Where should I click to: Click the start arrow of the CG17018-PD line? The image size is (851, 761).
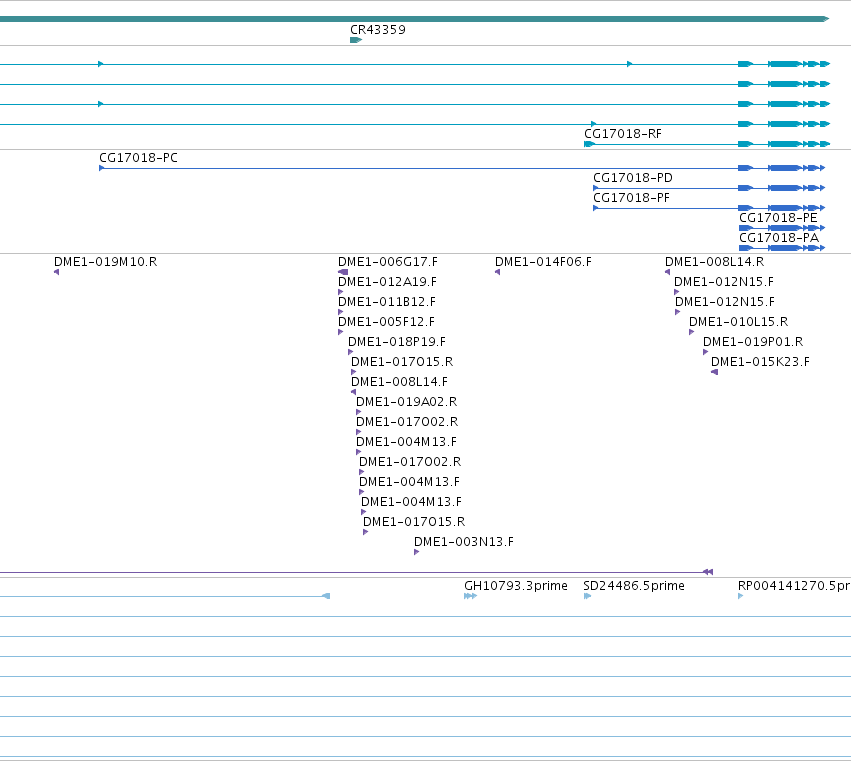tap(595, 188)
